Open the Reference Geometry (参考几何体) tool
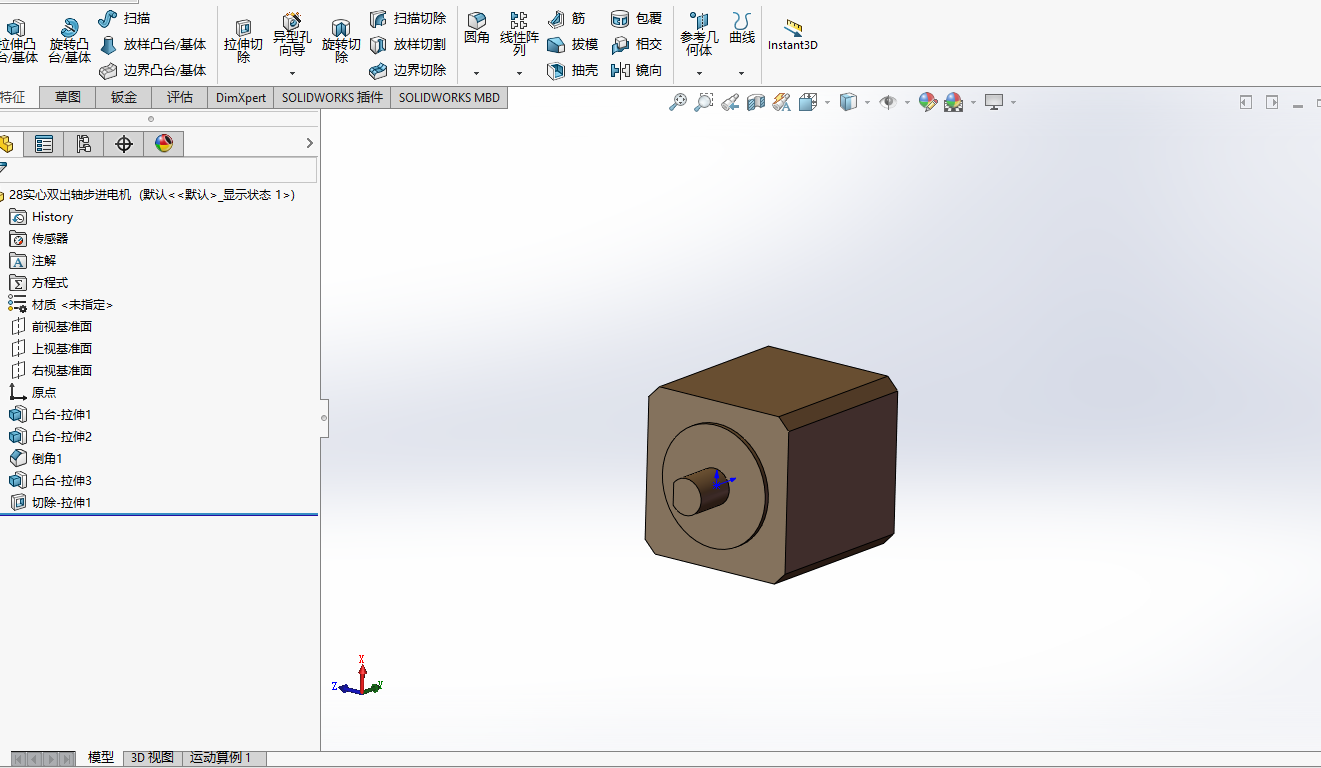Screen dimensions: 1321x768 coord(699,34)
